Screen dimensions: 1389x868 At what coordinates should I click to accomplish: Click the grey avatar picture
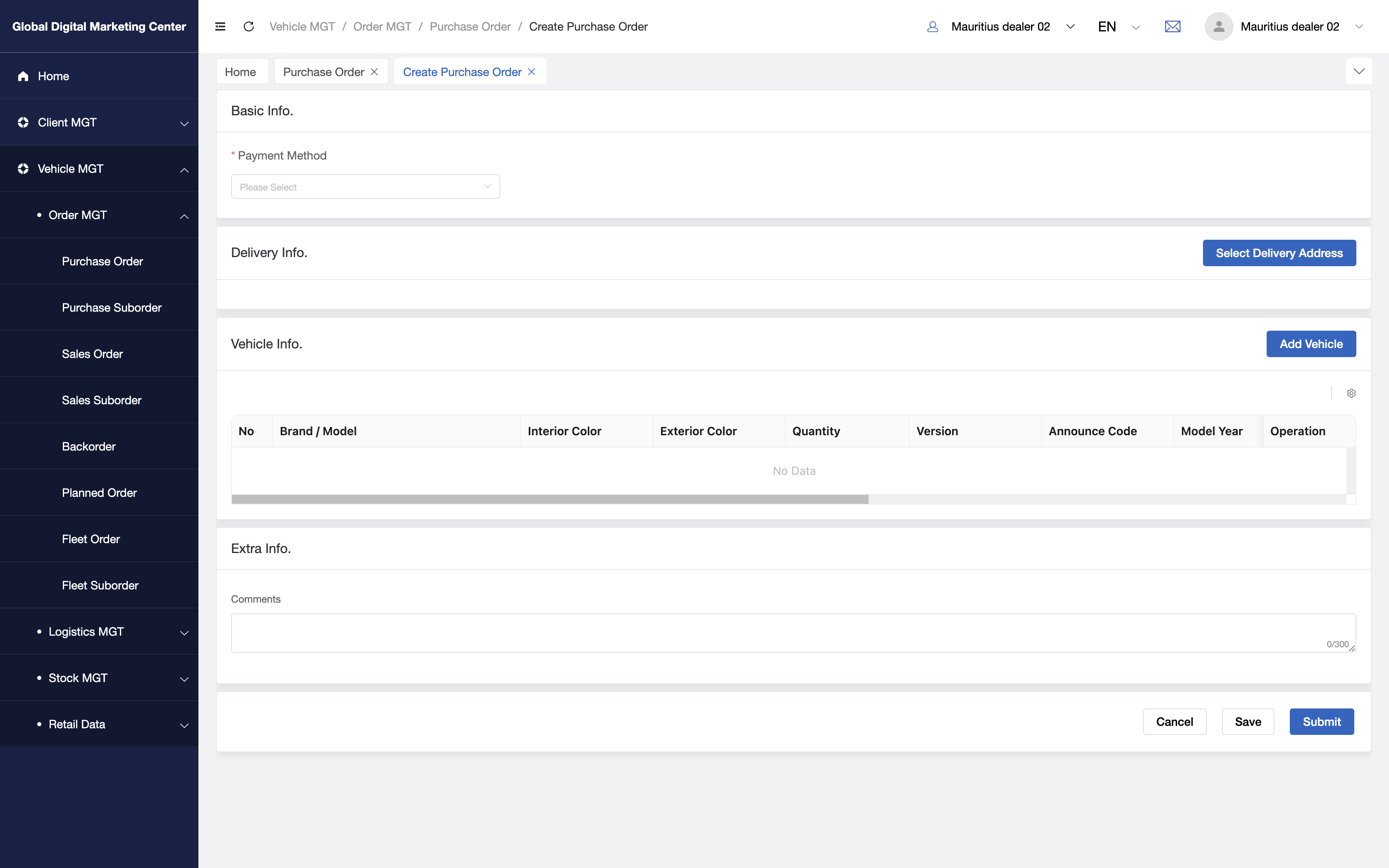(x=1219, y=26)
